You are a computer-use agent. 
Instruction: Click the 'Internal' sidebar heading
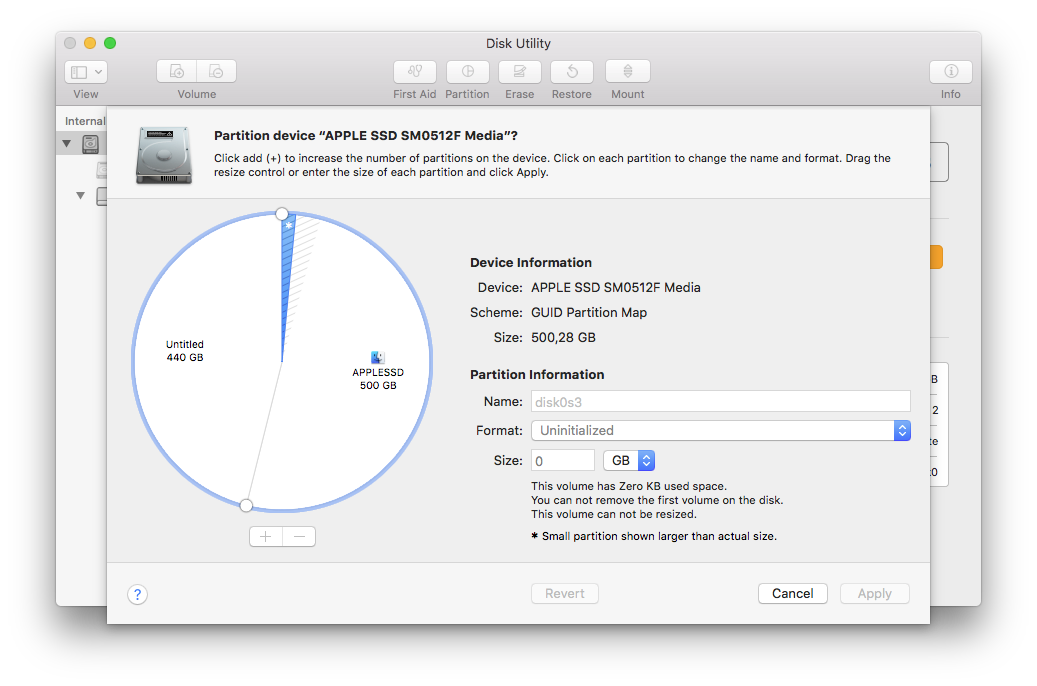[85, 121]
